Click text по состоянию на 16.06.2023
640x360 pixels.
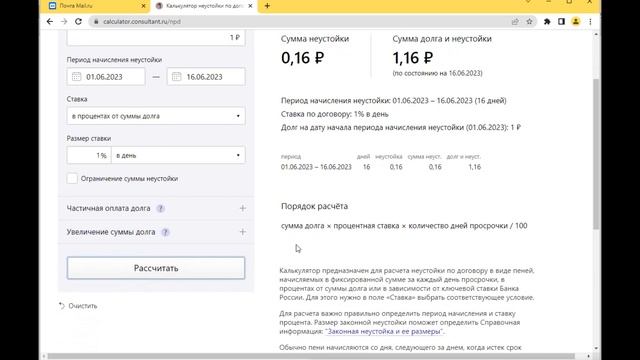point(438,73)
